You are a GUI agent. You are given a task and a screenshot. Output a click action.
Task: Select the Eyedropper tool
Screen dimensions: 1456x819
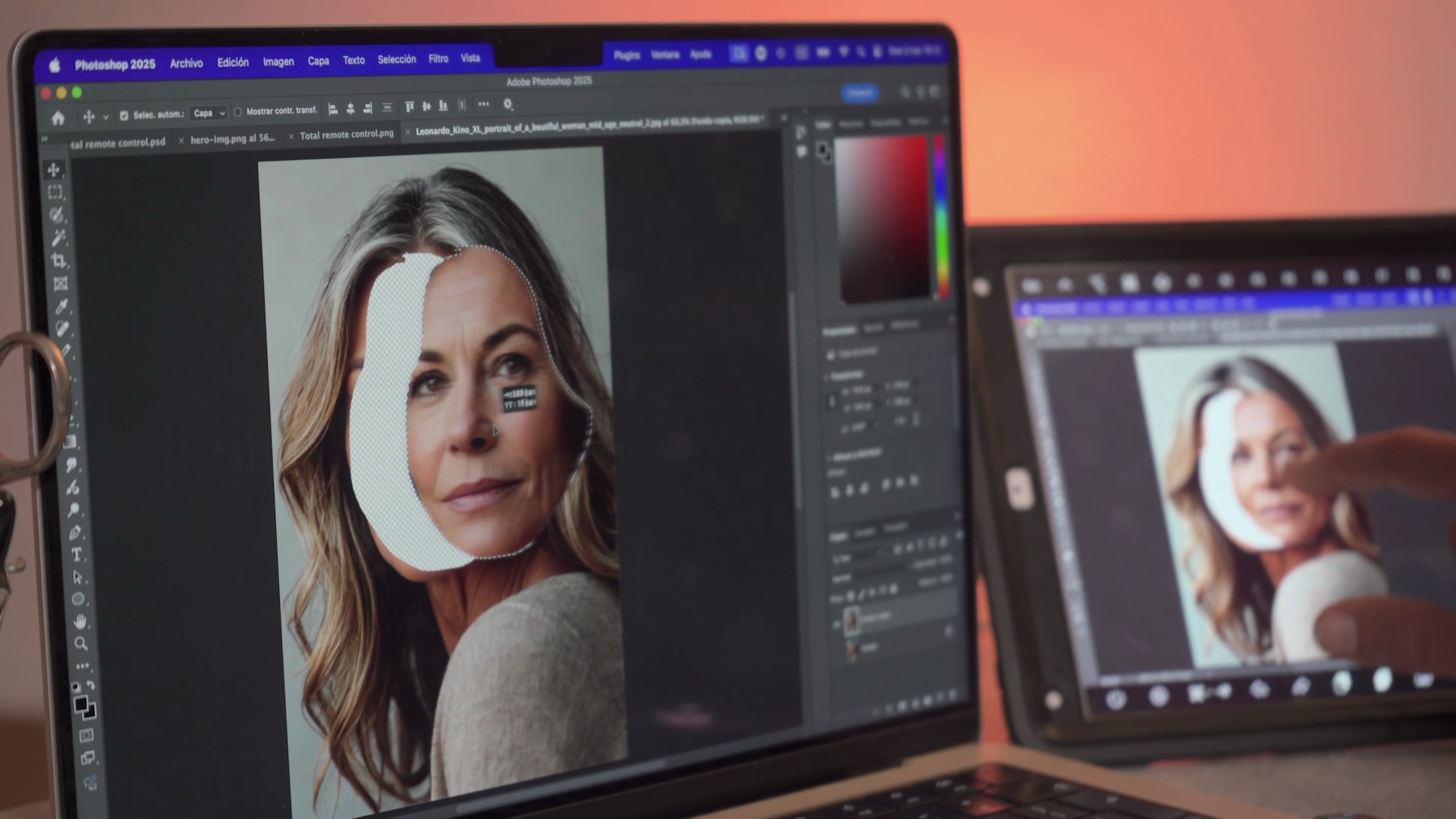click(x=62, y=306)
